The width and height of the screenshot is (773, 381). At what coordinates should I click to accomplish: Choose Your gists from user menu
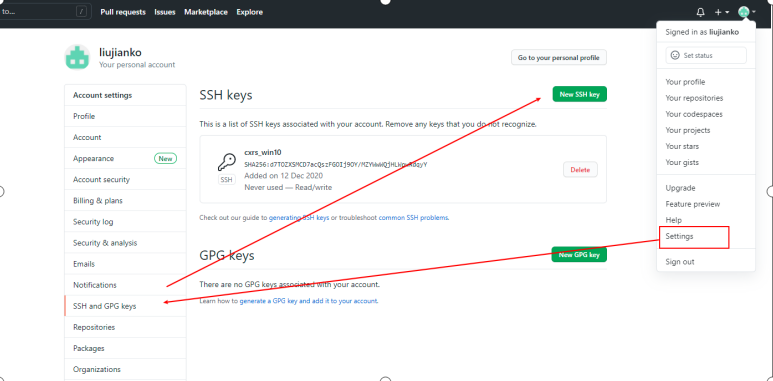706,162
